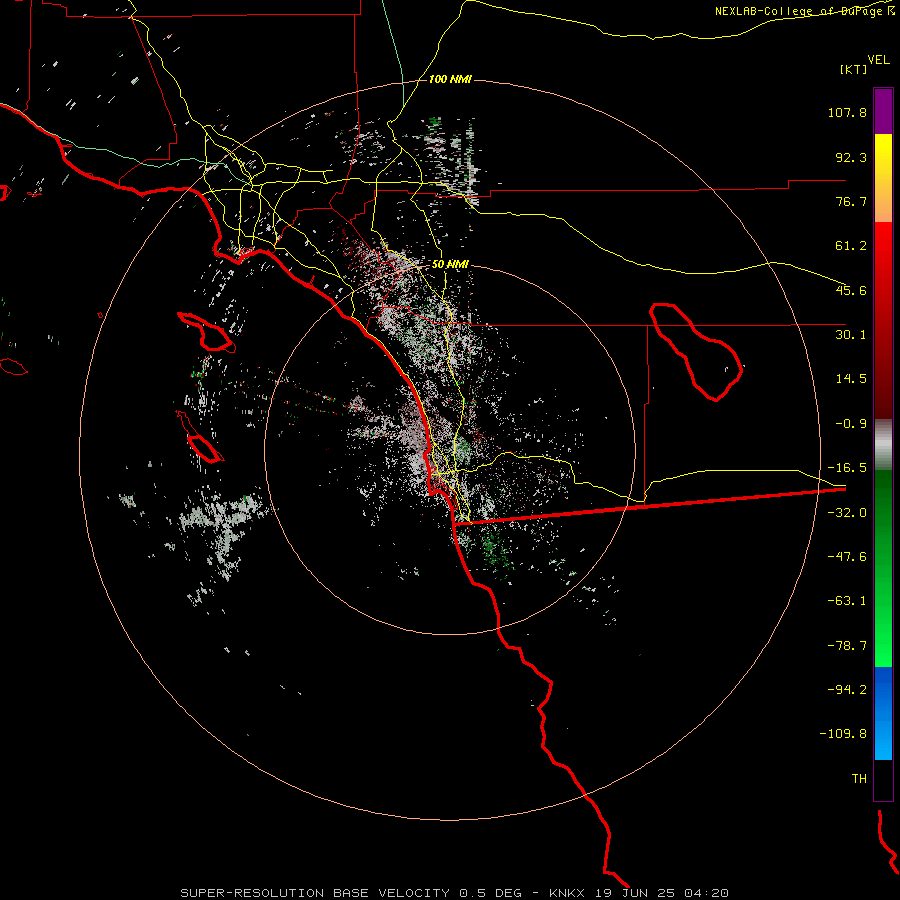Click the 76.7 velocity scale value
The image size is (900, 900).
click(851, 201)
